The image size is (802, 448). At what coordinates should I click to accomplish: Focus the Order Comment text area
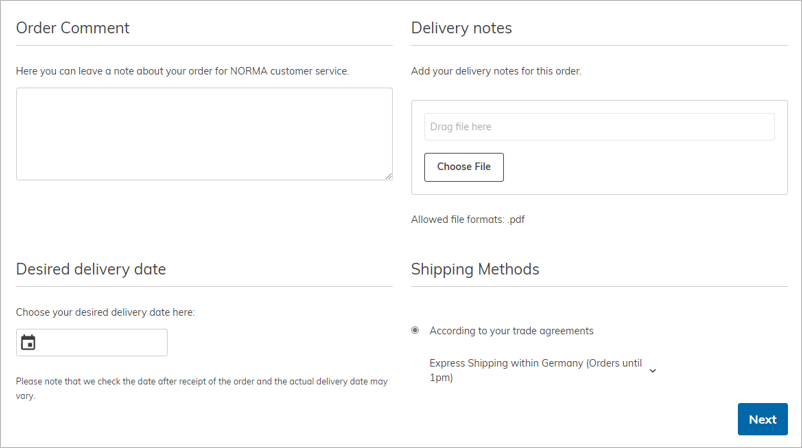(204, 134)
